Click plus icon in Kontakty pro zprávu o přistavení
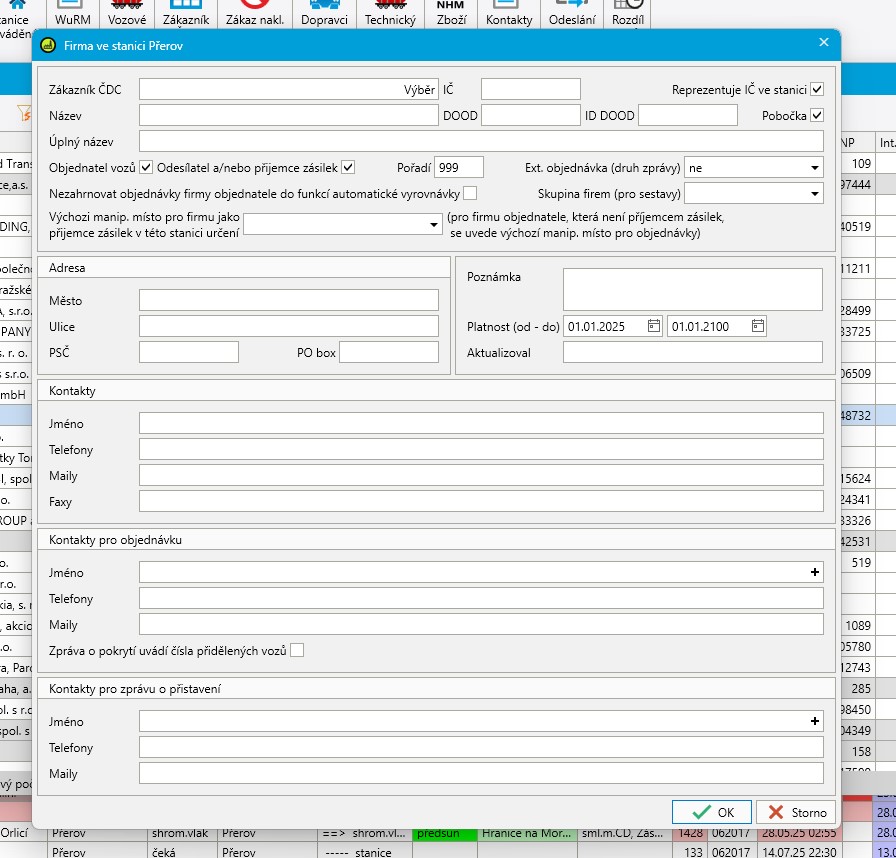896x858 pixels. point(815,722)
